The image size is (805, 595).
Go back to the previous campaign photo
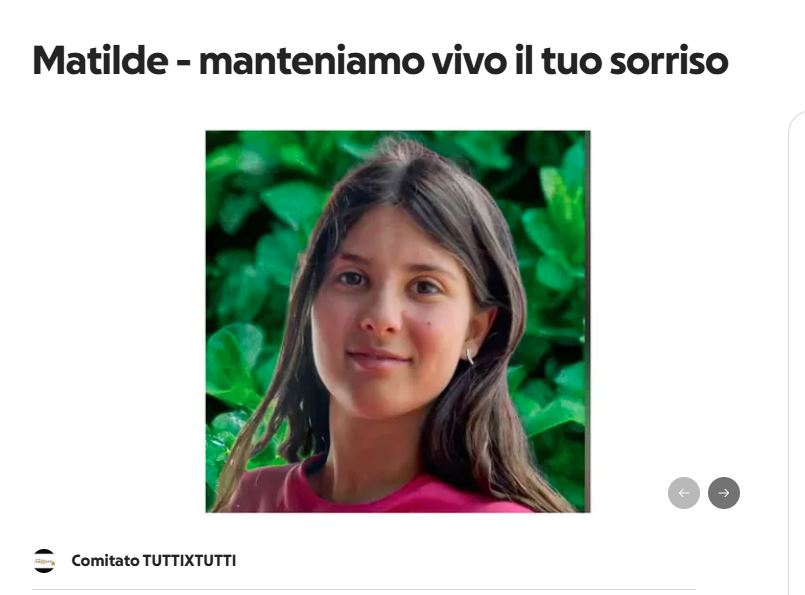click(x=683, y=493)
